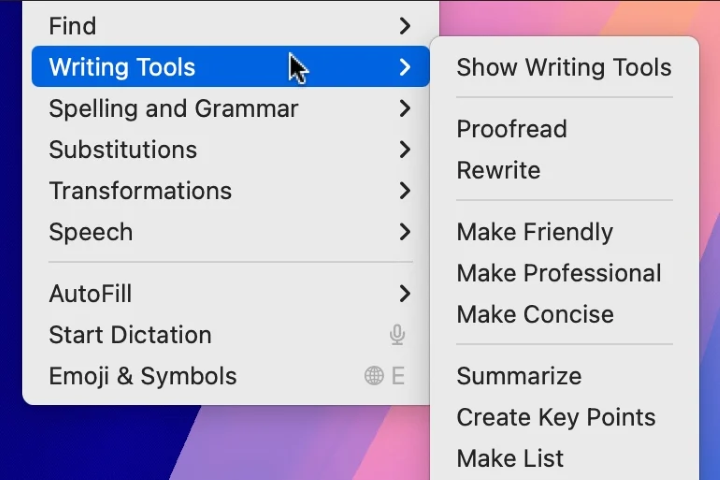Click the globe shortcut icon beside Emoji & Symbols
720x480 pixels.
point(374,376)
